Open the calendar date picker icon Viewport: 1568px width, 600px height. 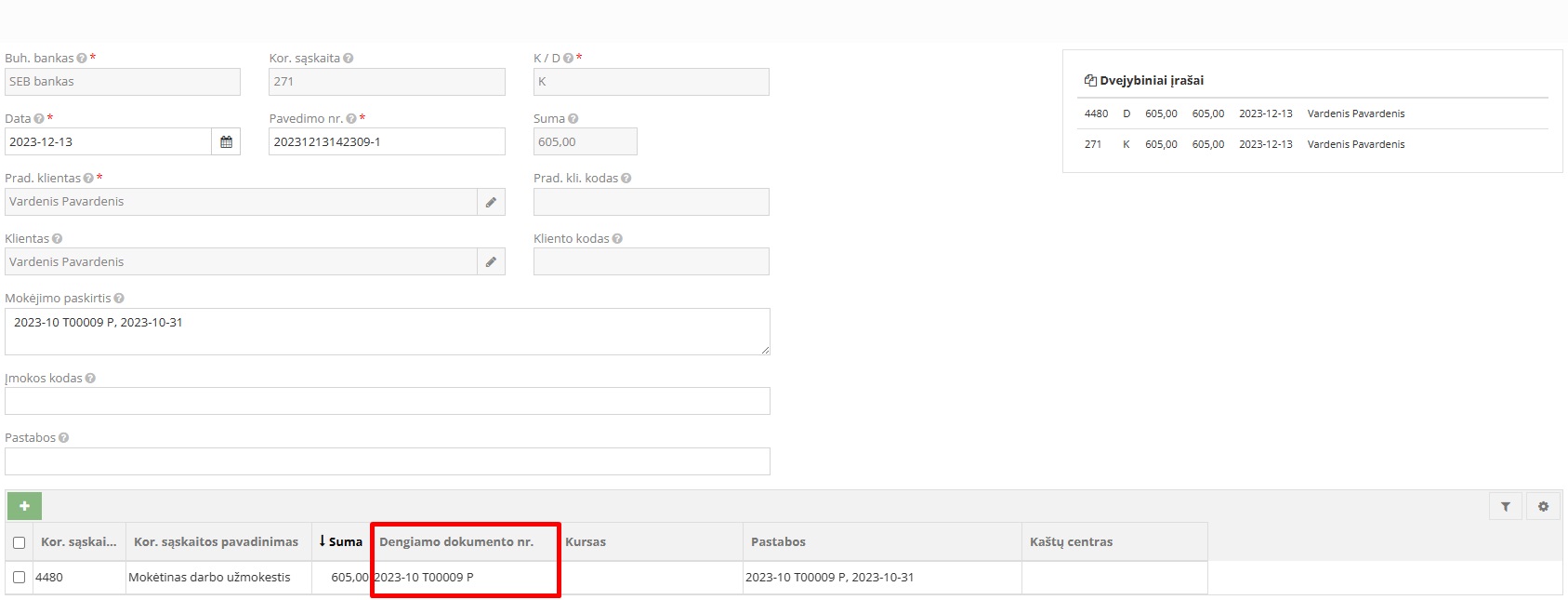[x=226, y=142]
